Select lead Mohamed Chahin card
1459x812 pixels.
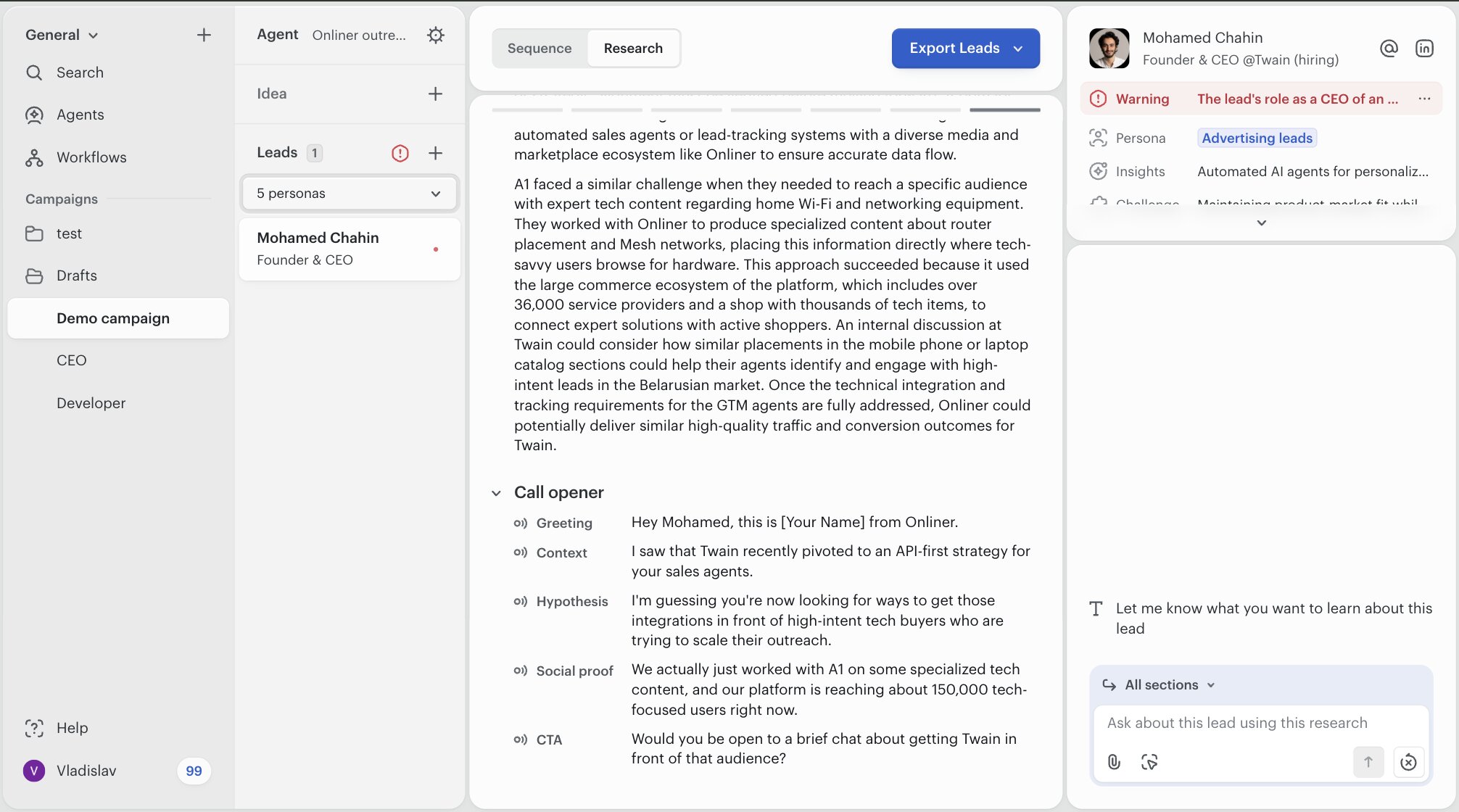[350, 249]
